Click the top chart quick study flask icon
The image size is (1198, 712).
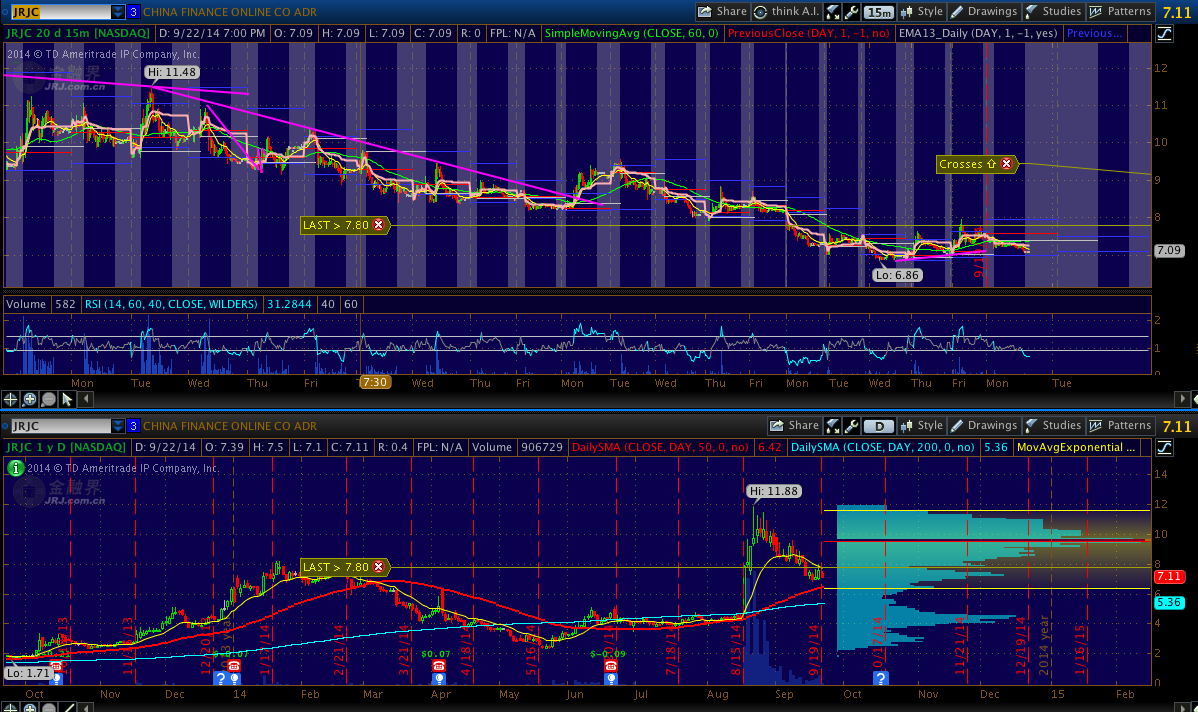point(833,12)
